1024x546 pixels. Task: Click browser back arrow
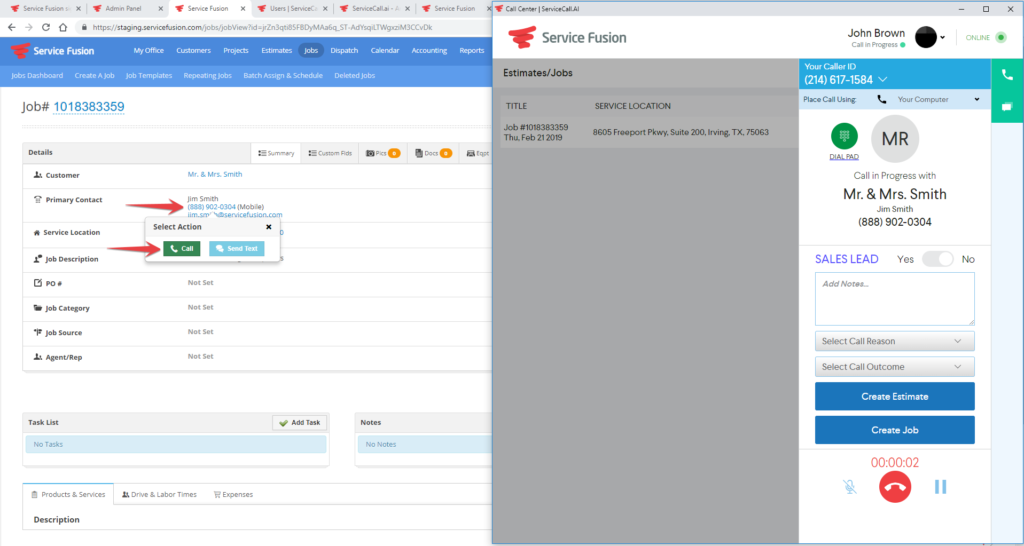pyautogui.click(x=11, y=27)
